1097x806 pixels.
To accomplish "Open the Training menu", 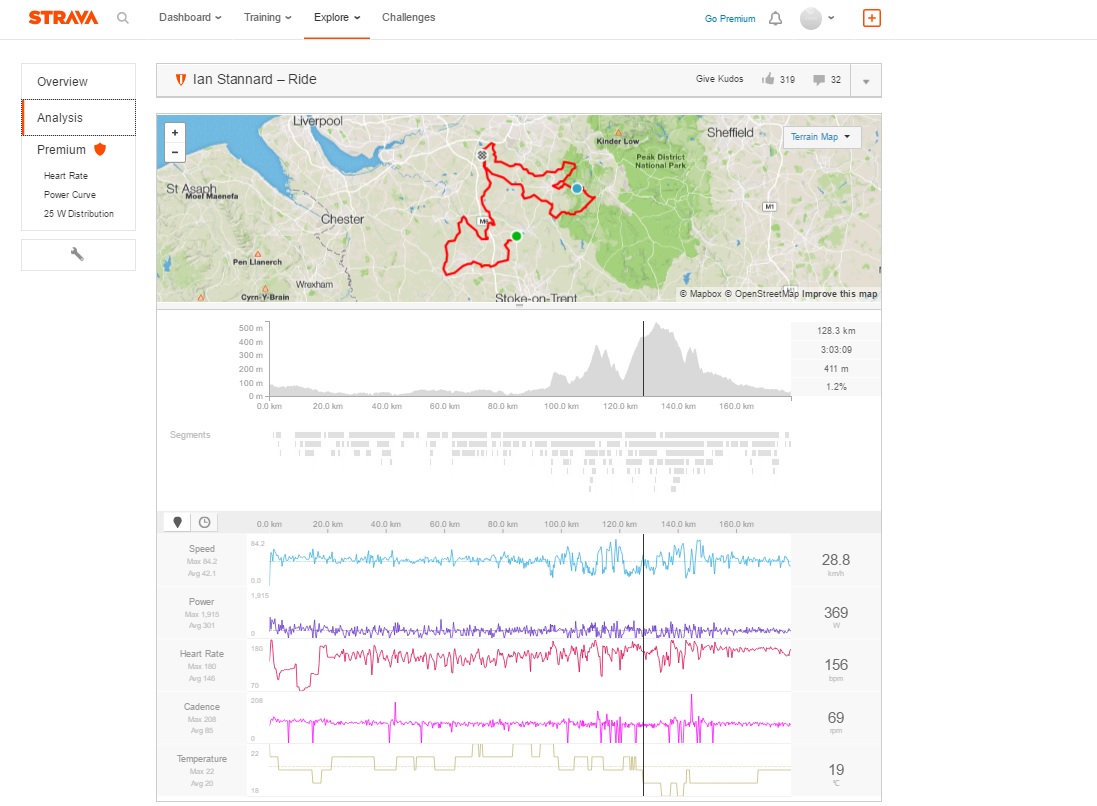I will point(268,18).
